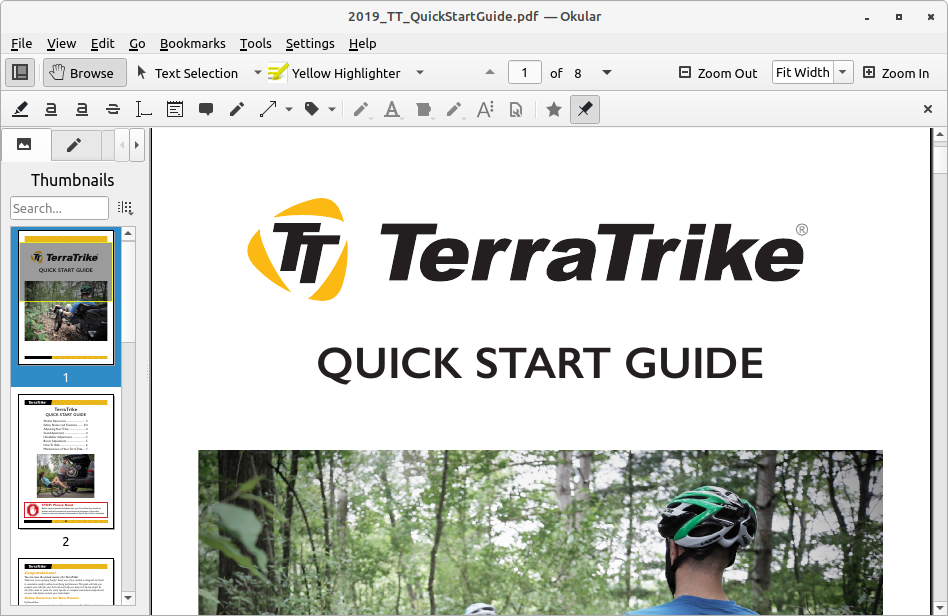Select the Inline Note tool

[175, 109]
